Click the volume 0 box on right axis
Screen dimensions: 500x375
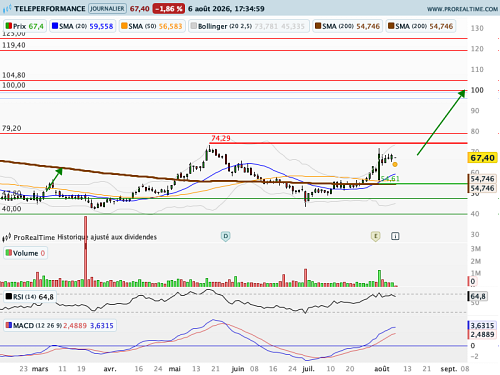pyautogui.click(x=473, y=281)
